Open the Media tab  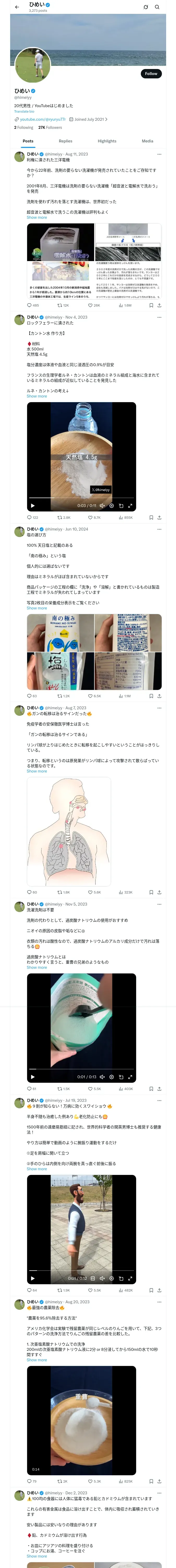click(x=147, y=141)
